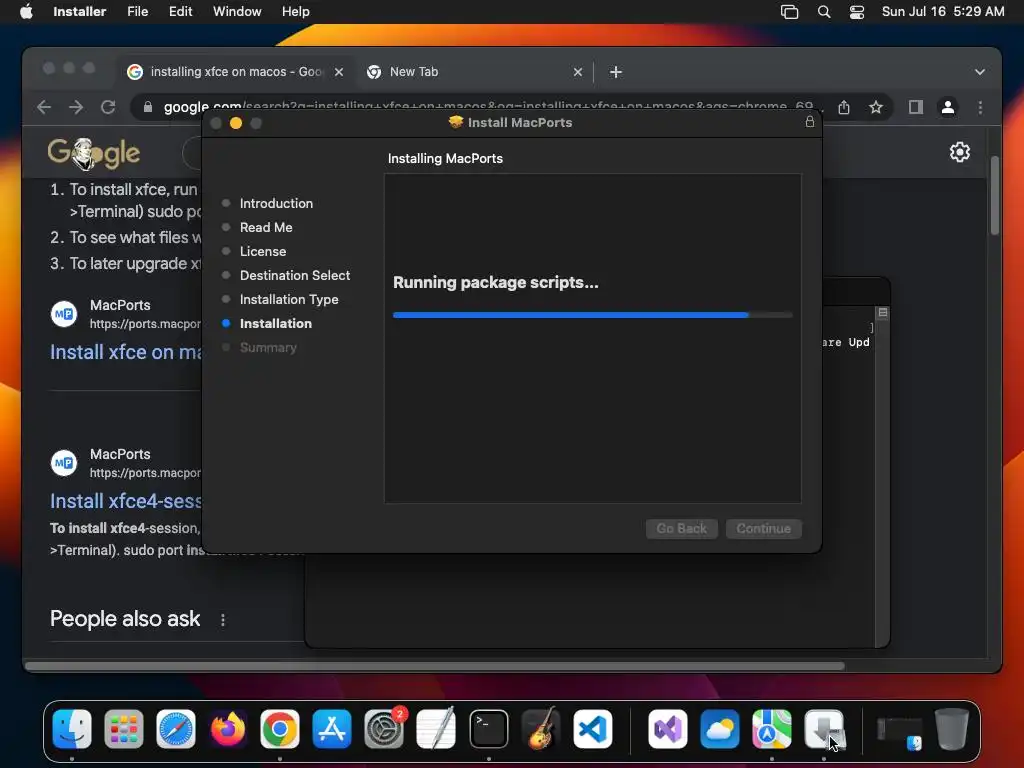Open the Help menu
The image size is (1024, 768).
click(295, 12)
